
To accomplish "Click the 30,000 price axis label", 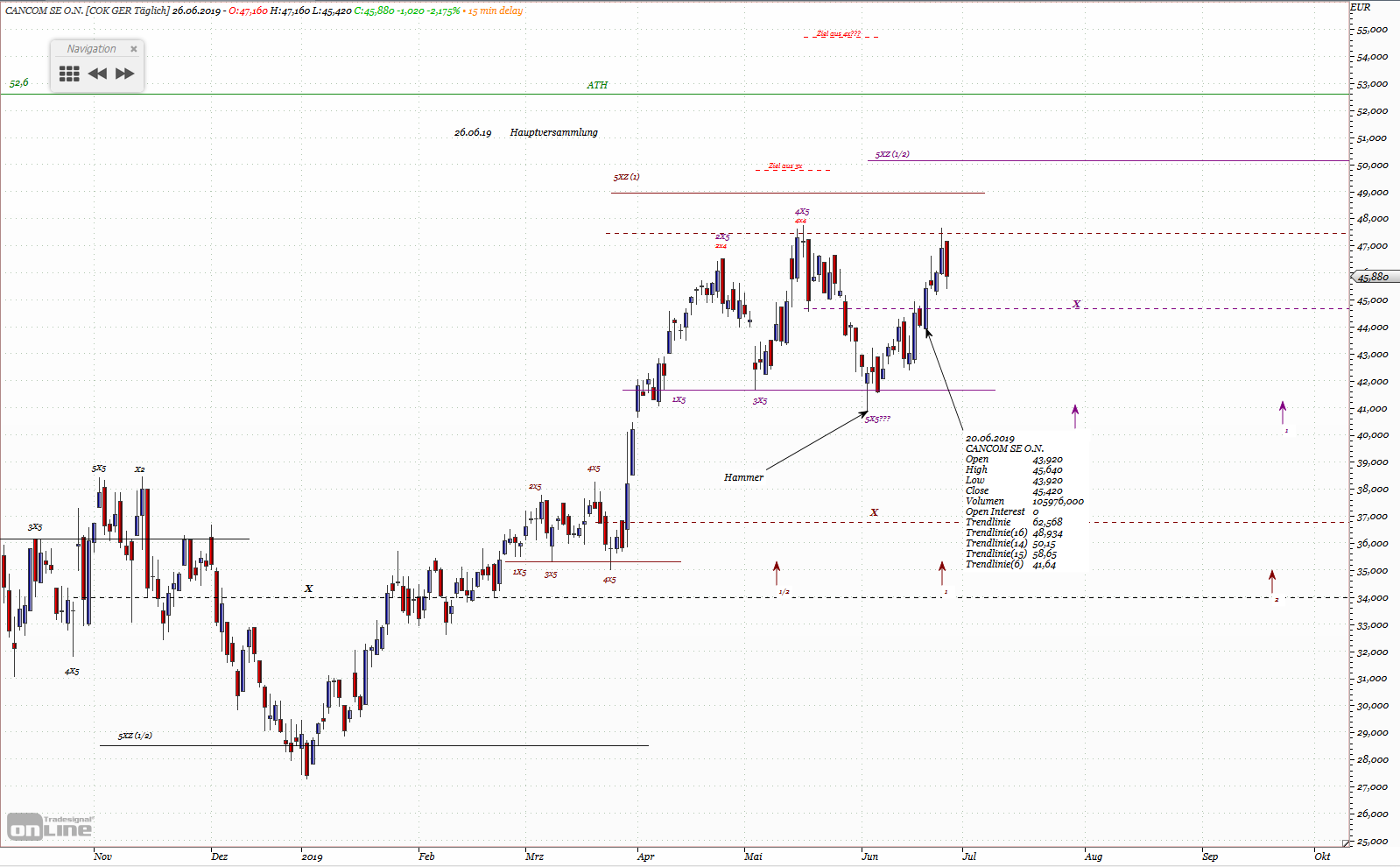I will (1372, 706).
